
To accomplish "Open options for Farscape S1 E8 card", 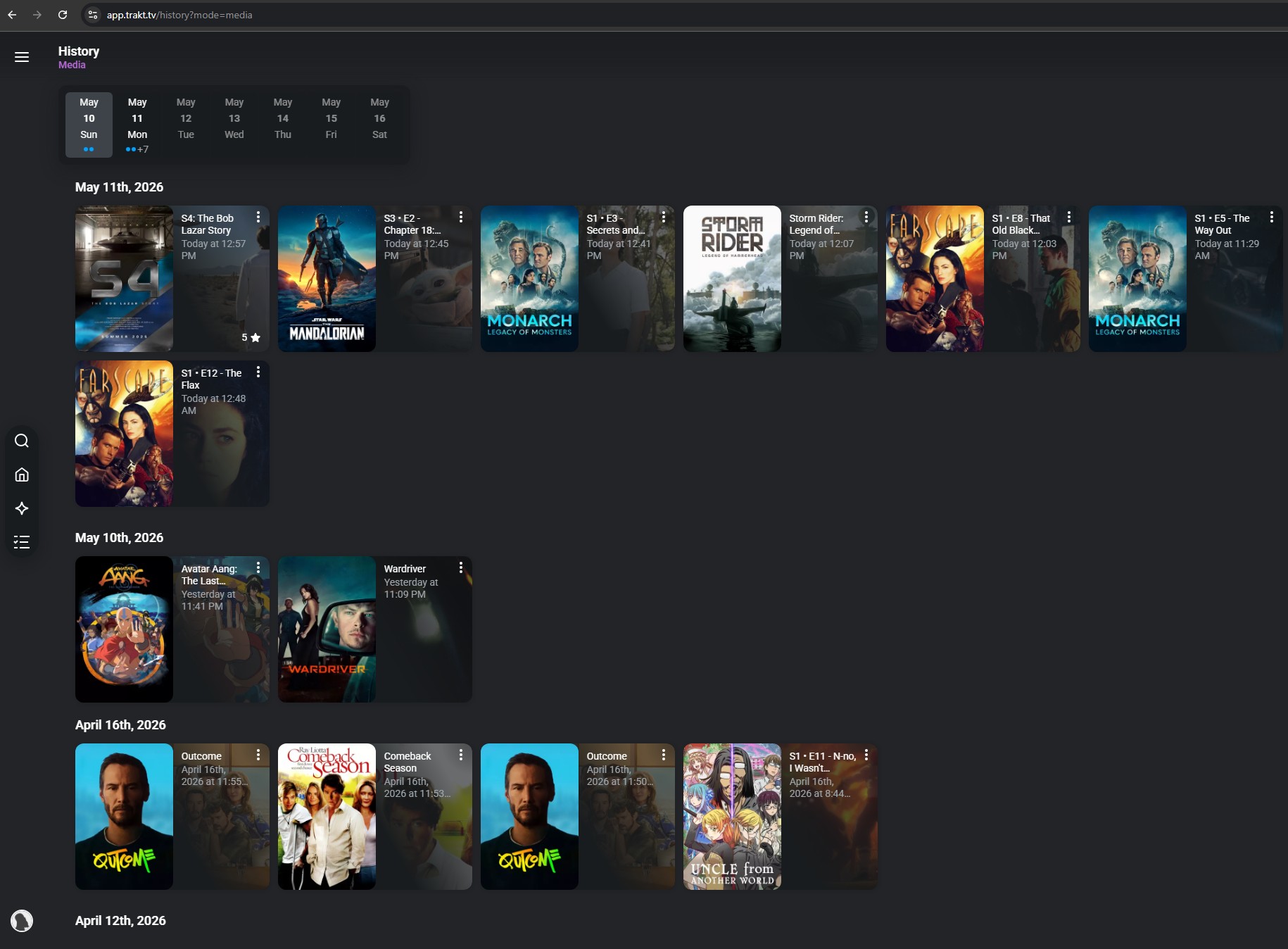I will pyautogui.click(x=1069, y=217).
